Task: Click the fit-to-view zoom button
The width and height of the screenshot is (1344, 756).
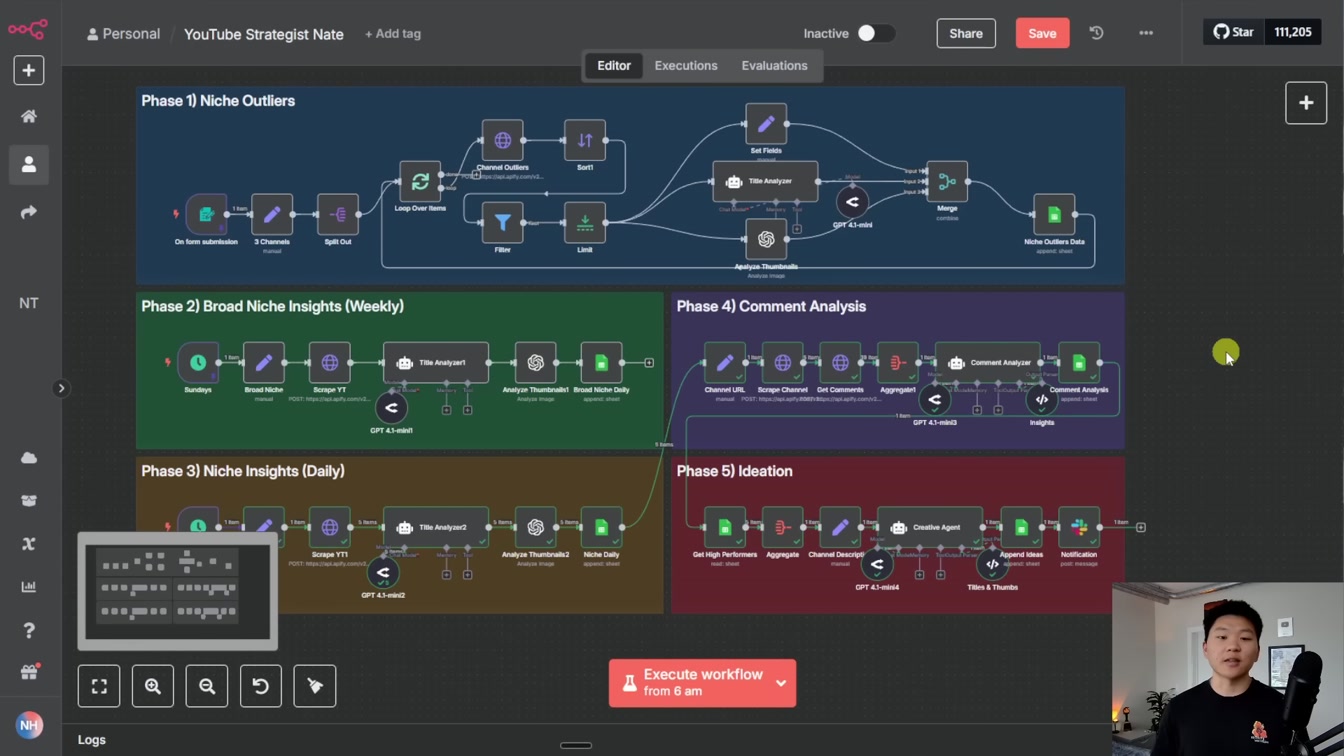Action: [99, 686]
